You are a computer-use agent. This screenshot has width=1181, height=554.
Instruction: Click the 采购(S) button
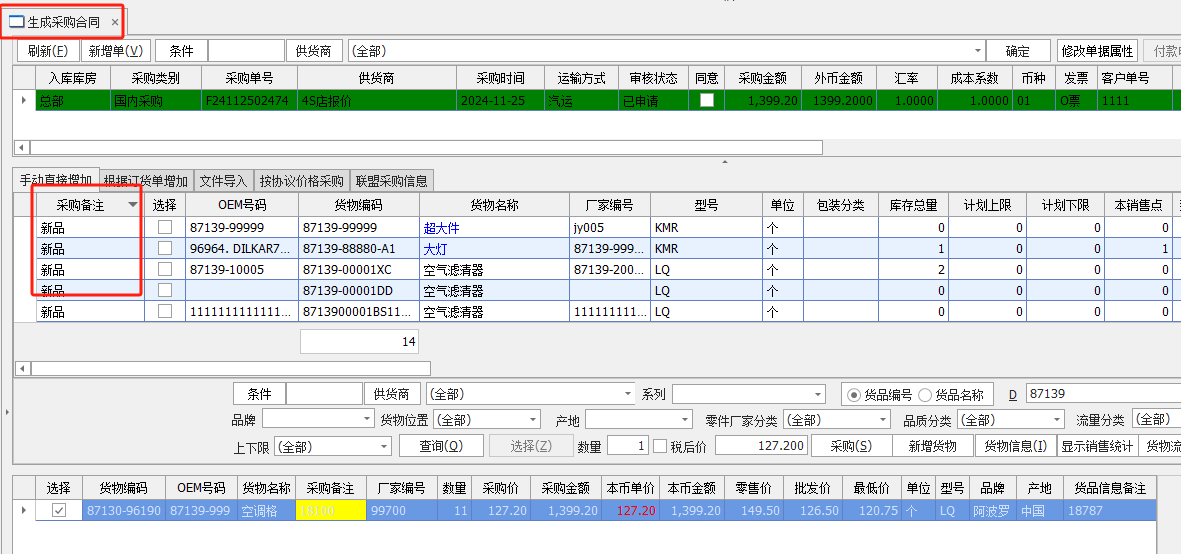coord(851,446)
